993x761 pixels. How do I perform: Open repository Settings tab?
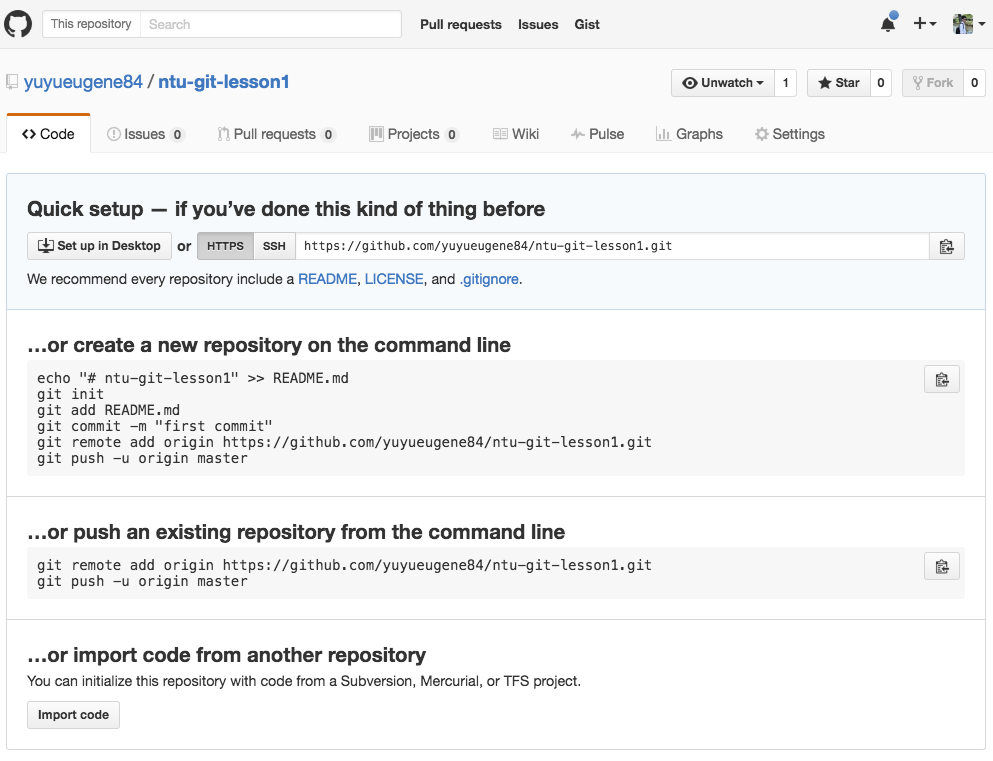click(x=790, y=134)
